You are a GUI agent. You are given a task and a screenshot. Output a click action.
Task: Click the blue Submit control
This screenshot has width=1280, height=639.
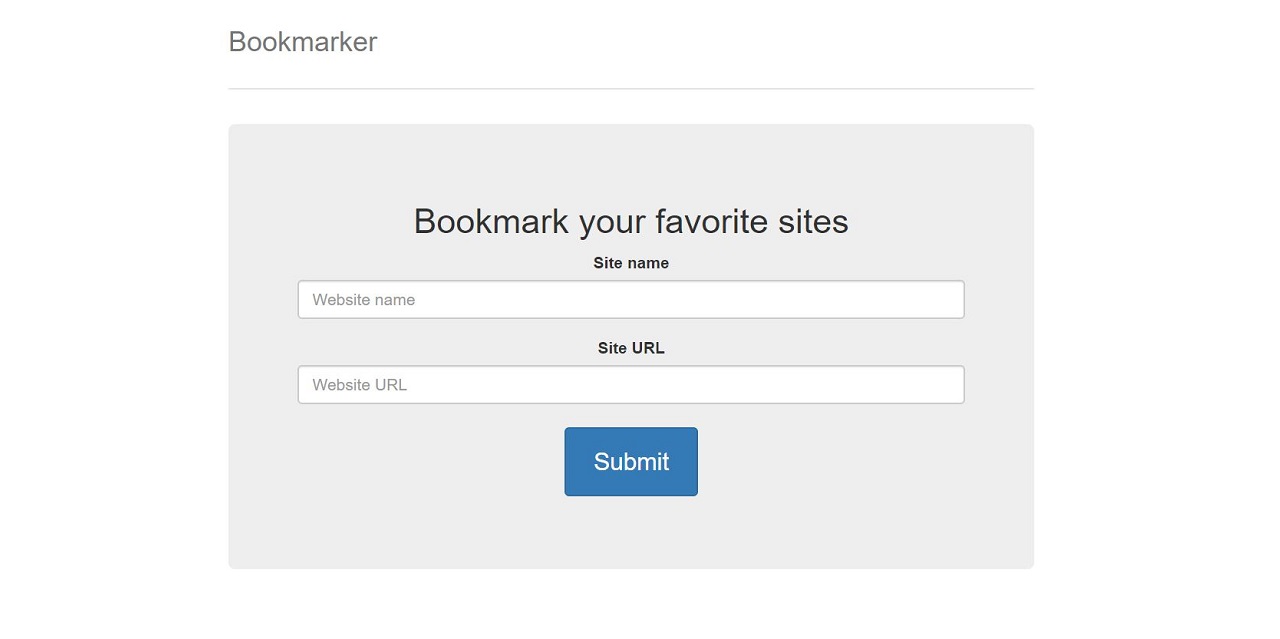click(631, 461)
